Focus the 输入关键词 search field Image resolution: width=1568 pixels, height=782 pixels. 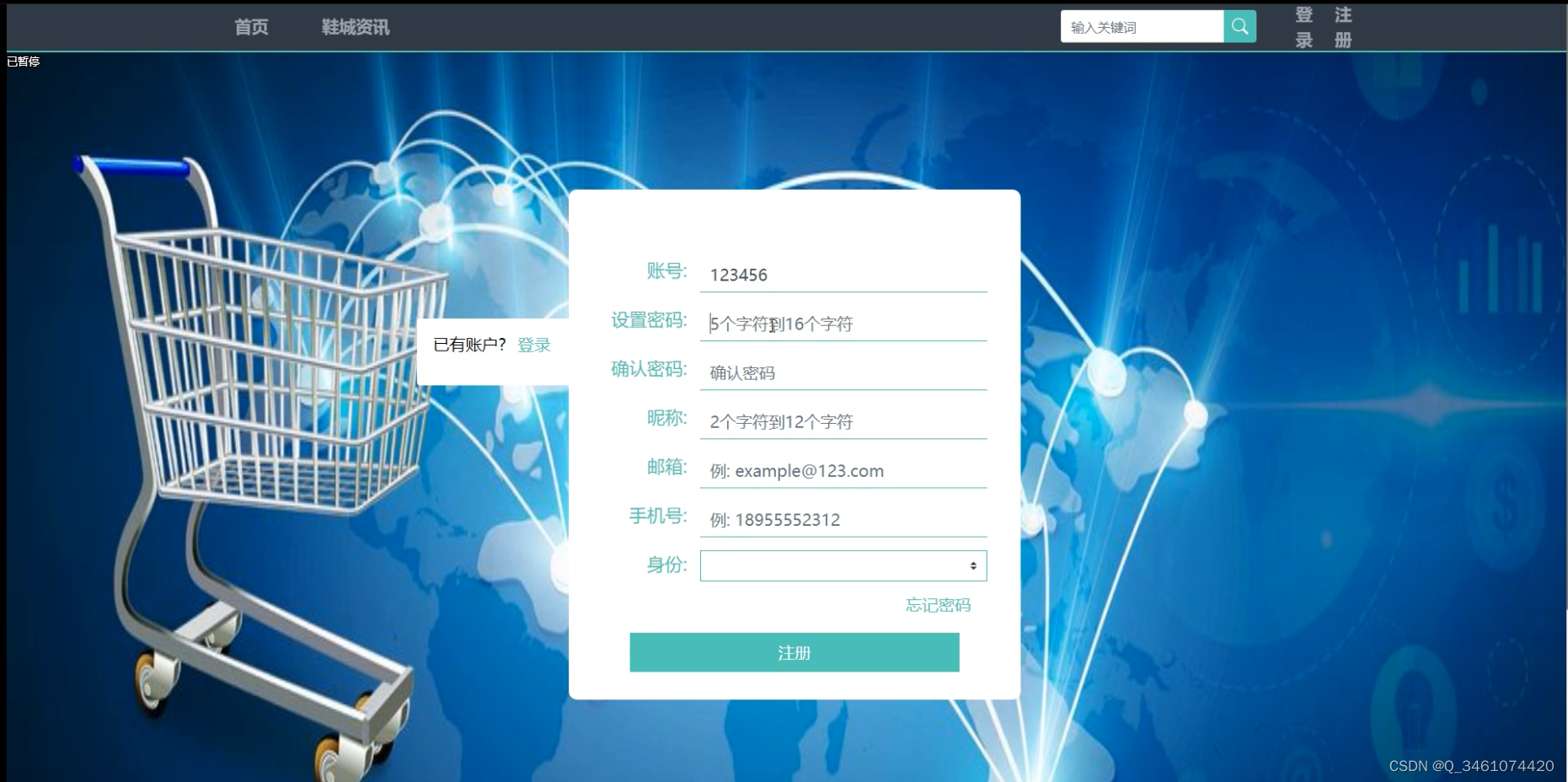pyautogui.click(x=1142, y=27)
